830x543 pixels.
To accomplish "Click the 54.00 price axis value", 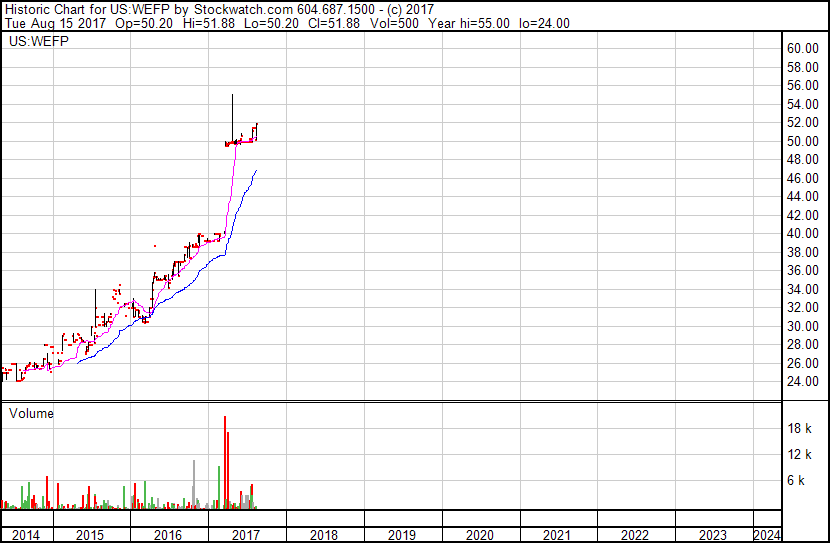I will pos(802,104).
